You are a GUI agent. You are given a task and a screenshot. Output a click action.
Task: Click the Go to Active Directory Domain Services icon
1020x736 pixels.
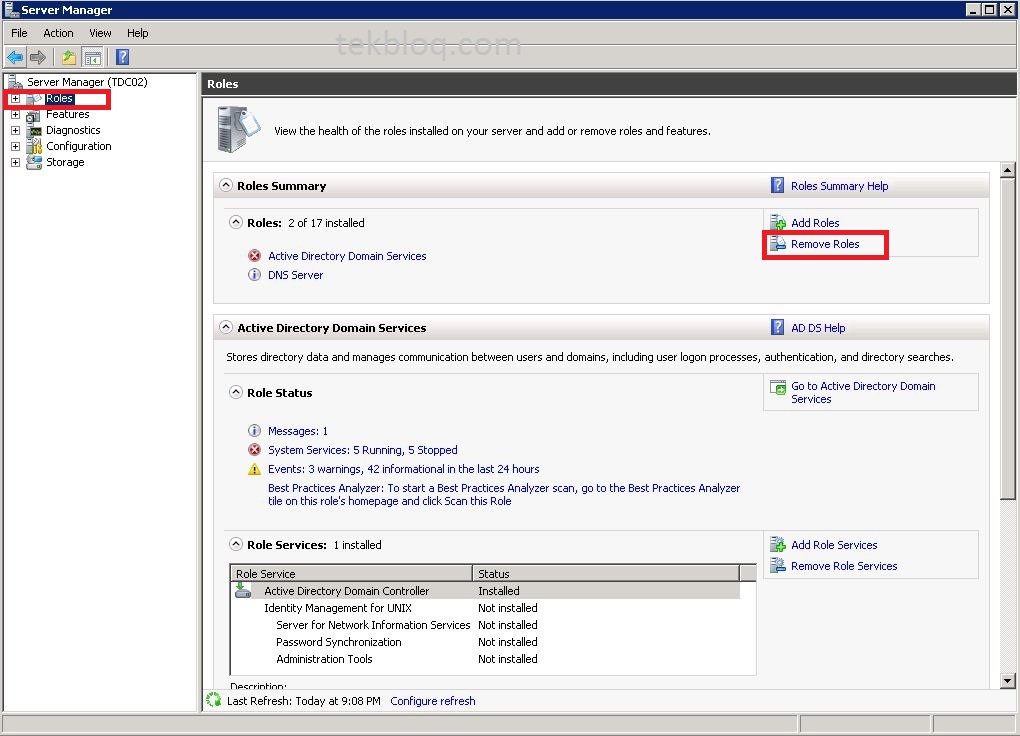click(x=778, y=387)
